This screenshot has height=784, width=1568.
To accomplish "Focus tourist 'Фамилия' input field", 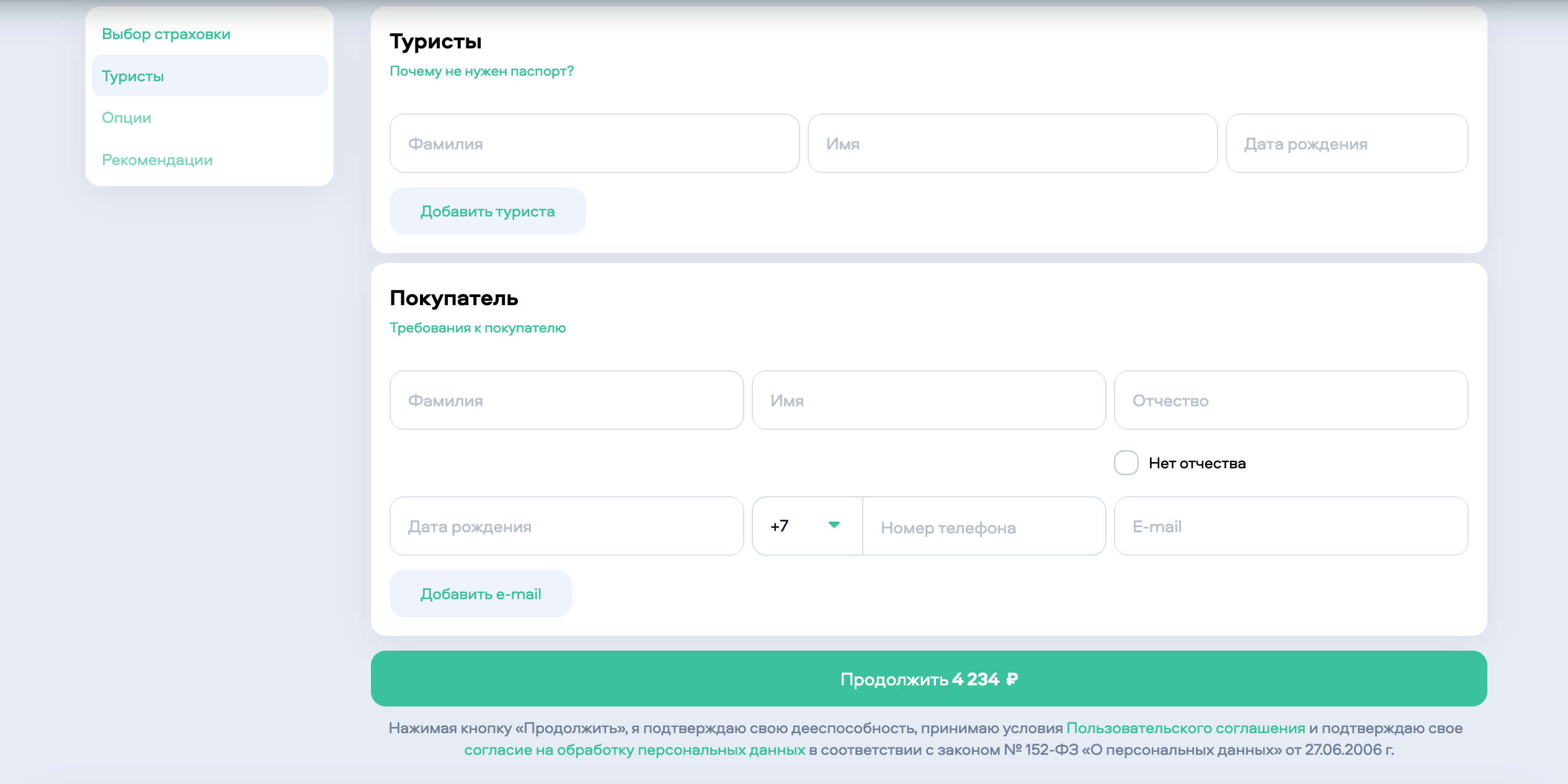I will 594,144.
